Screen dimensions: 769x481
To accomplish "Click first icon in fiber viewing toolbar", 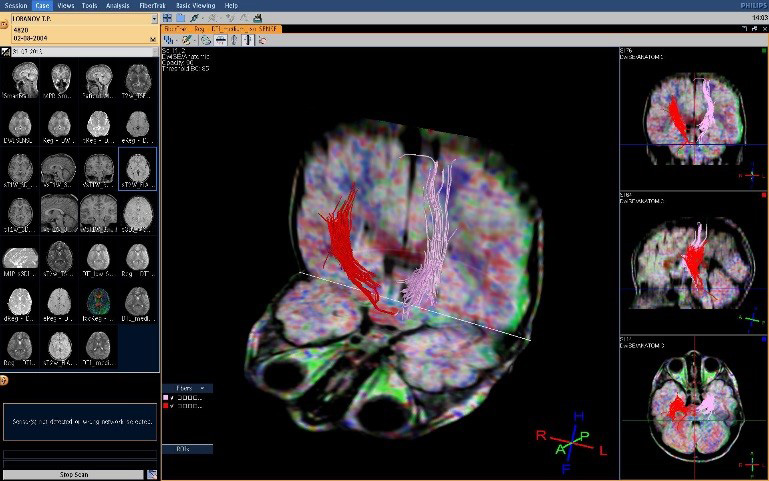I will point(168,40).
